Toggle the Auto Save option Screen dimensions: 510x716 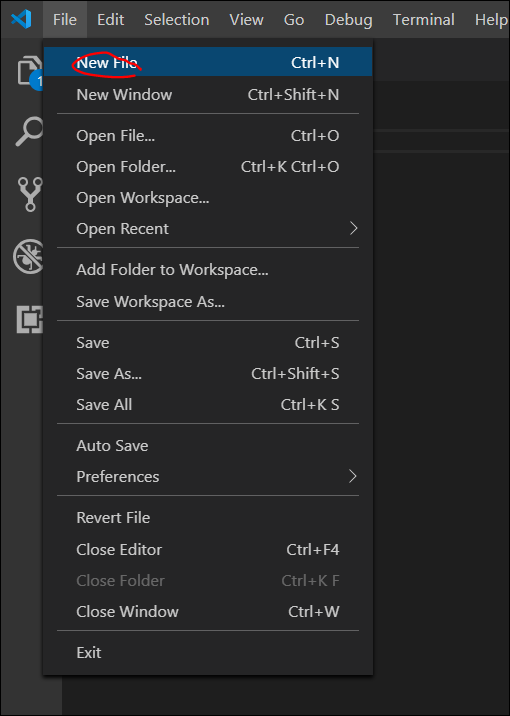click(x=208, y=446)
